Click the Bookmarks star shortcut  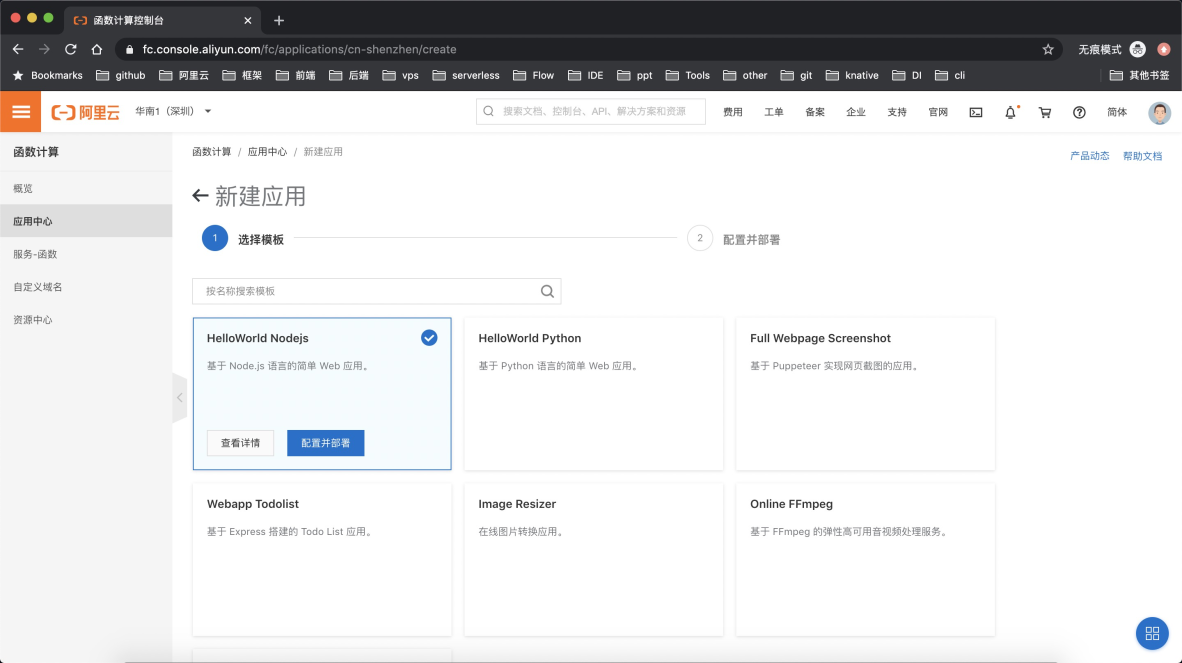pos(48,75)
